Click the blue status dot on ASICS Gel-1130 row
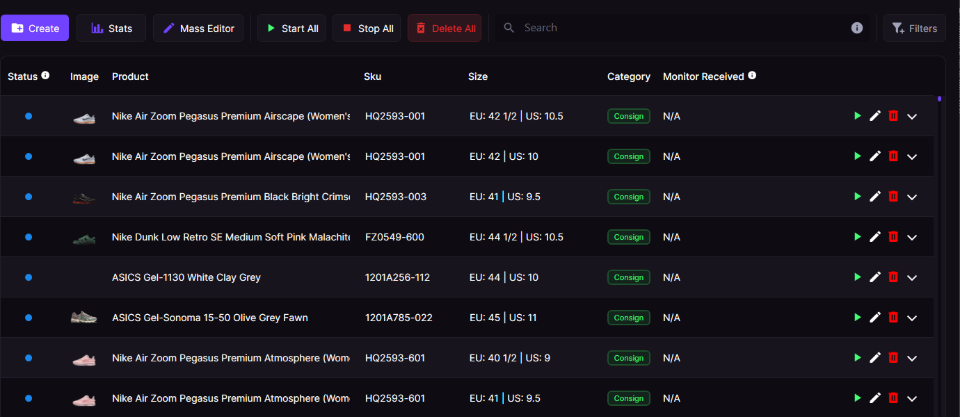The image size is (960, 417). tap(28, 277)
